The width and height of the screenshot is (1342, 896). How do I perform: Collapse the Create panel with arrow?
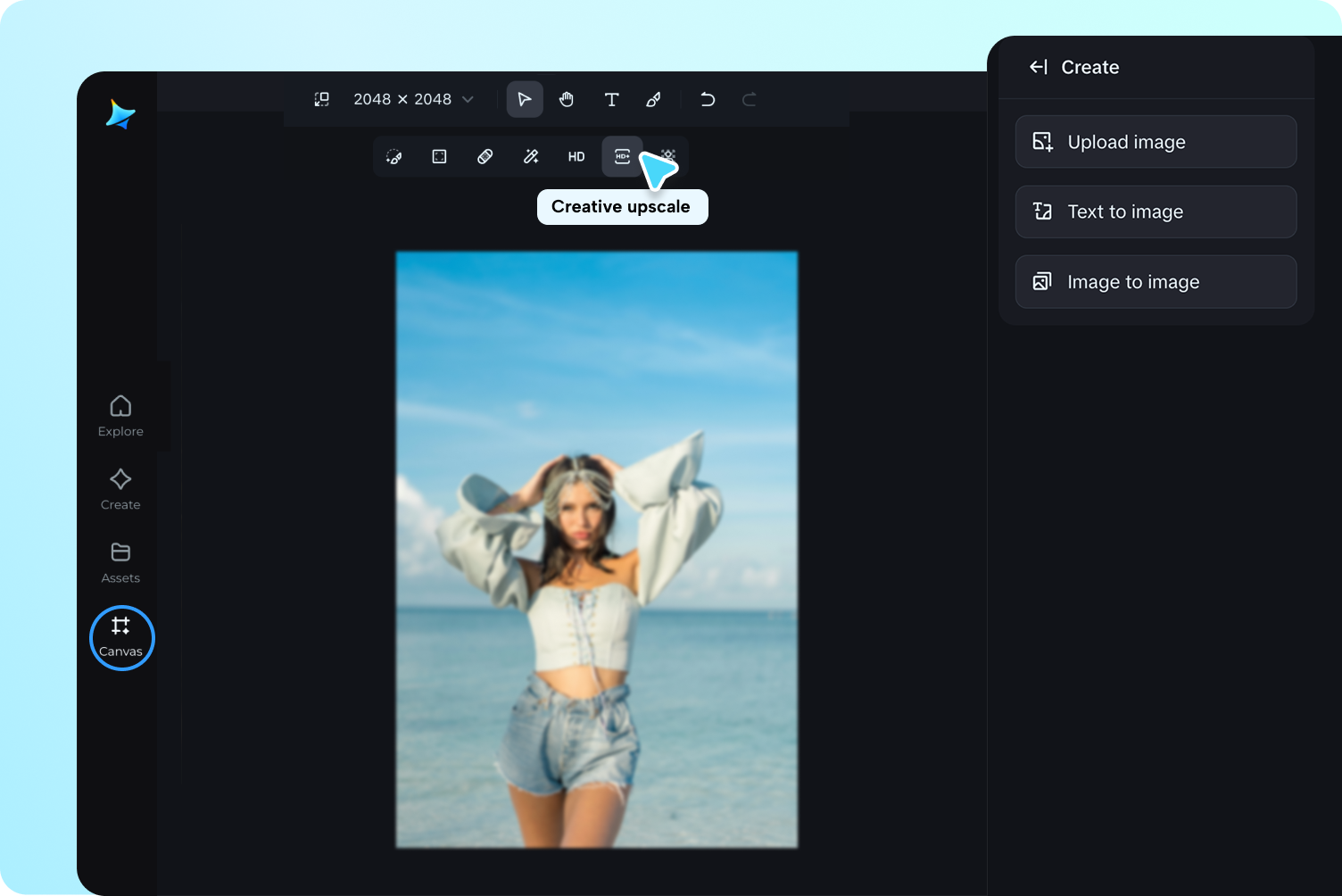1039,67
